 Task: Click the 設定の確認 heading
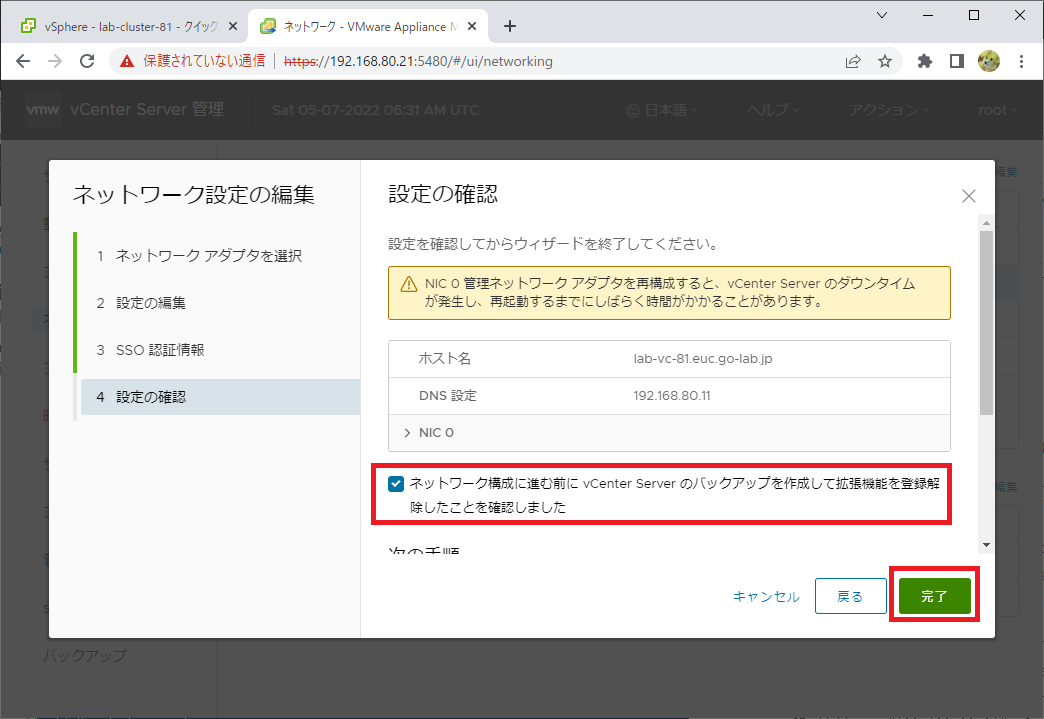pos(443,194)
